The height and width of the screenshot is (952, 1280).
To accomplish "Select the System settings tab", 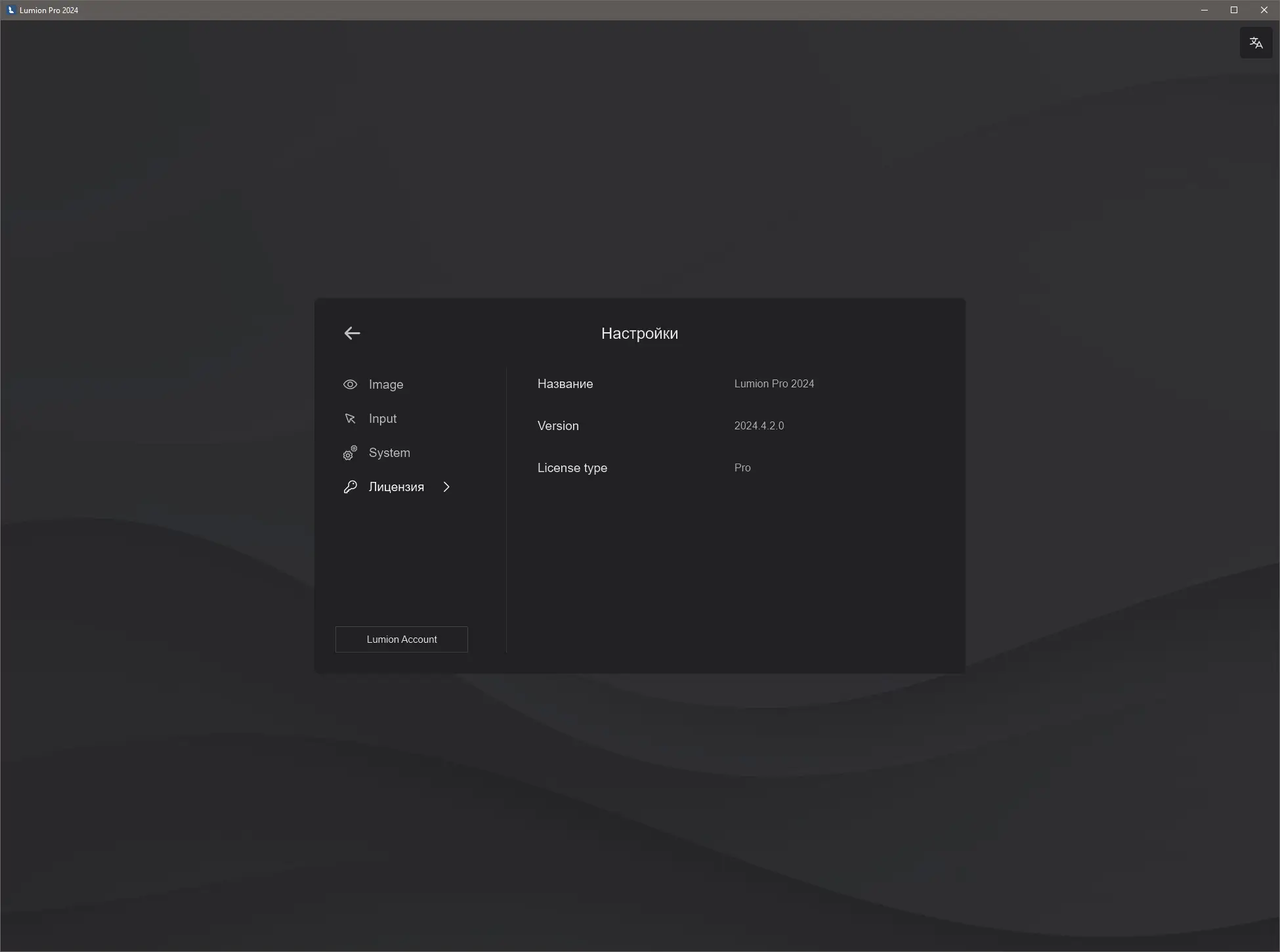I will pos(389,453).
